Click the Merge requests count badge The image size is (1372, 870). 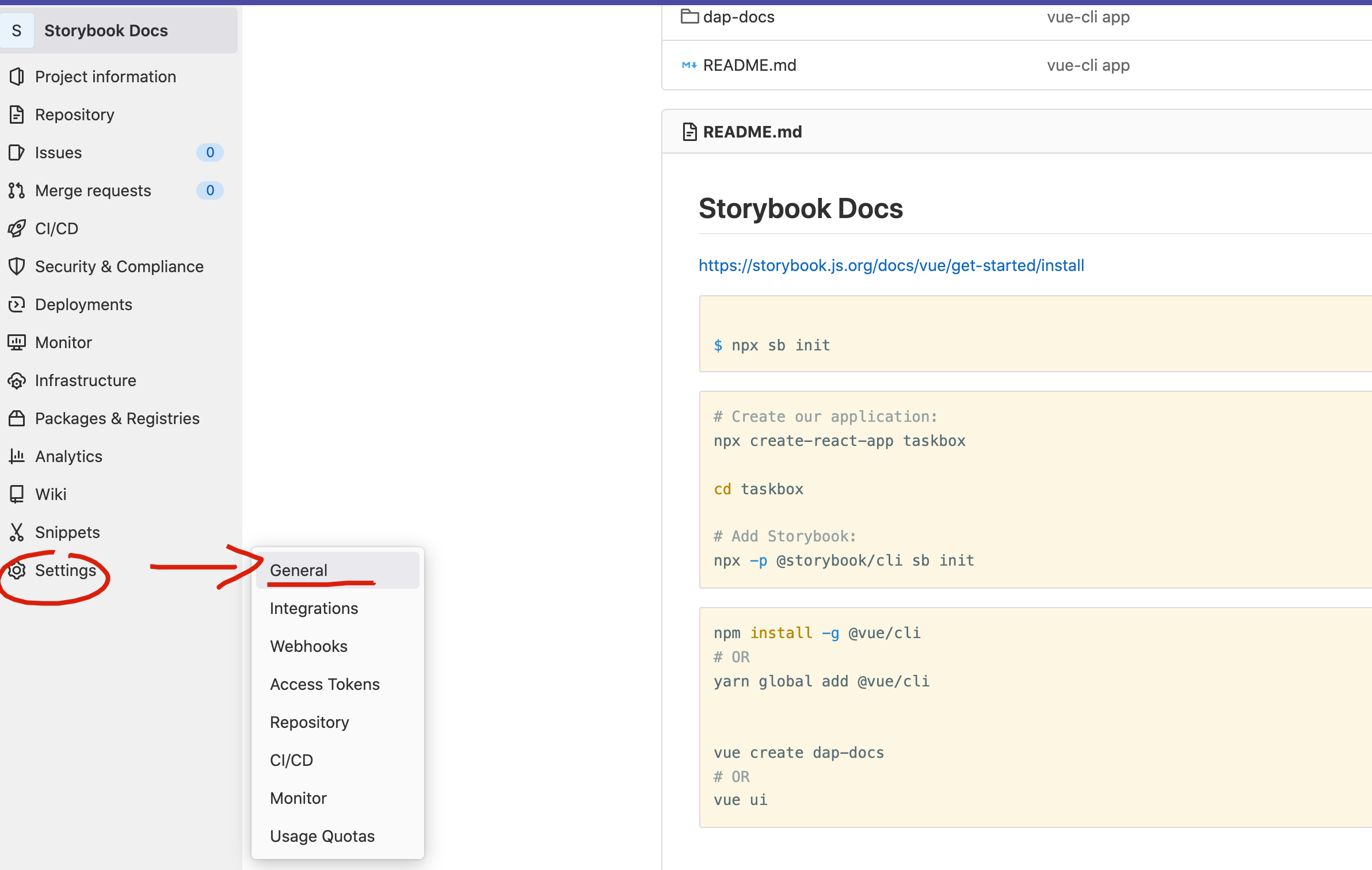pos(210,190)
